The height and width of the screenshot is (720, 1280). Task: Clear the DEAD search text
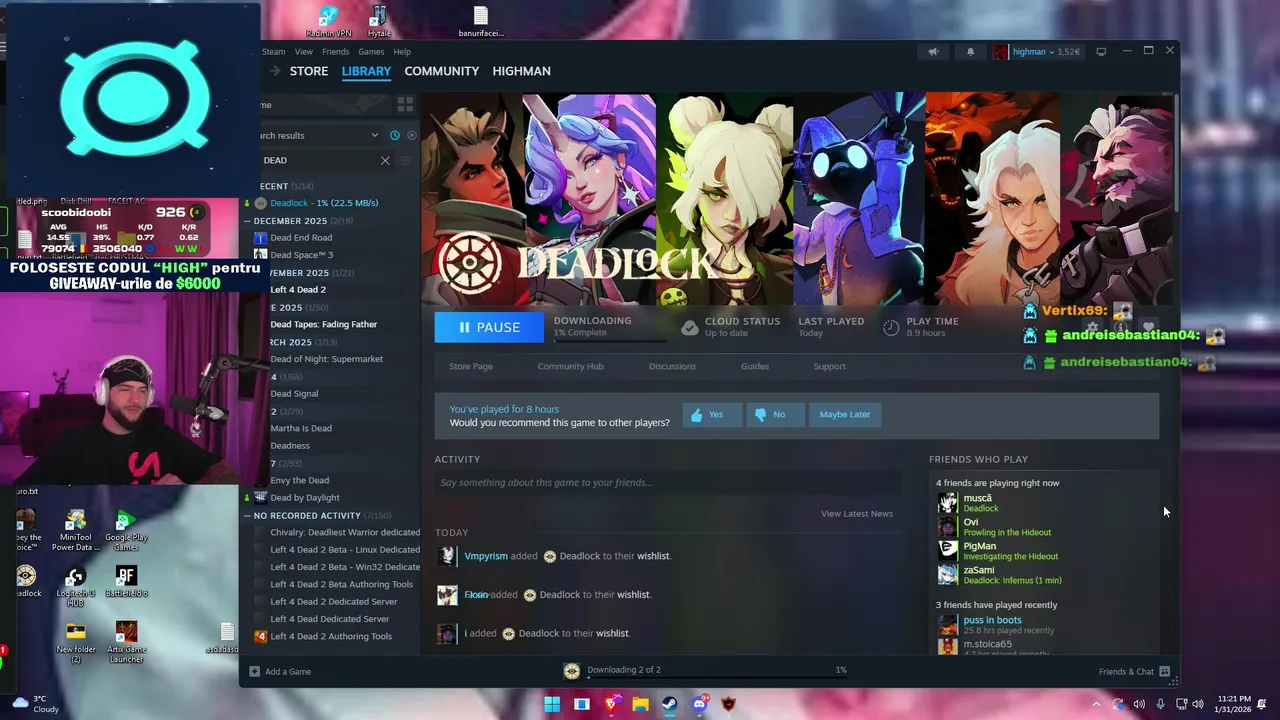tap(385, 160)
